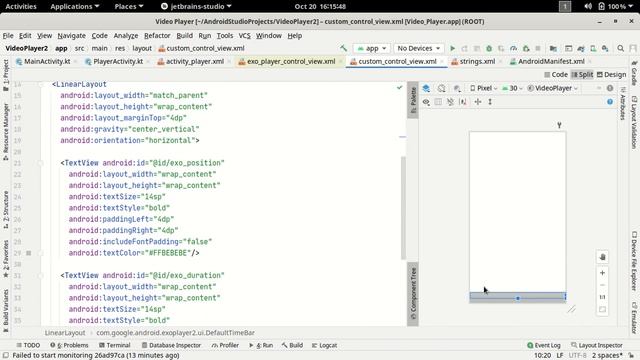The width and height of the screenshot is (640, 360).
Task: Open the No Devices dropdown
Action: pyautogui.click(x=418, y=48)
